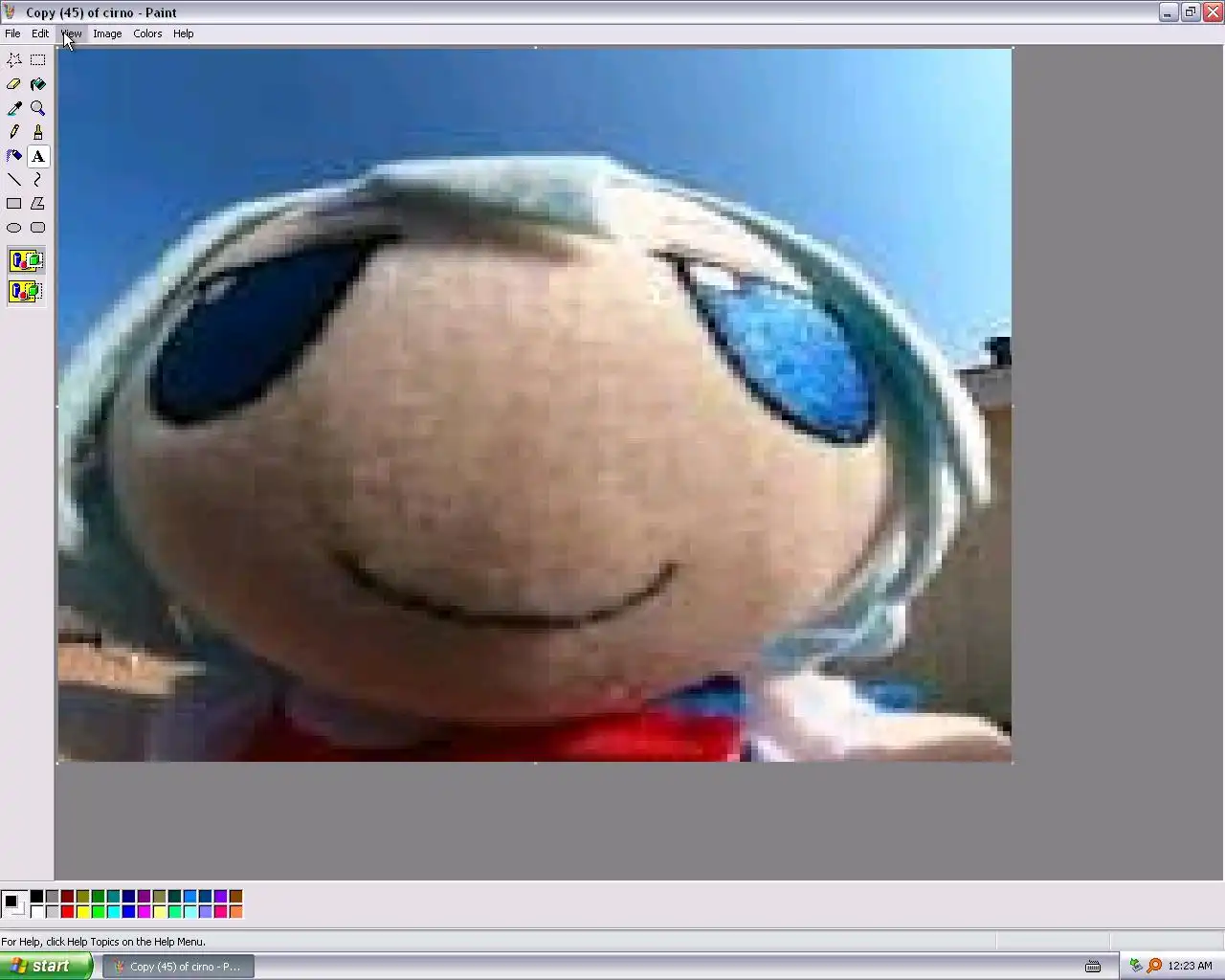The image size is (1225, 980).
Task: Open the Image menu
Action: pyautogui.click(x=107, y=33)
